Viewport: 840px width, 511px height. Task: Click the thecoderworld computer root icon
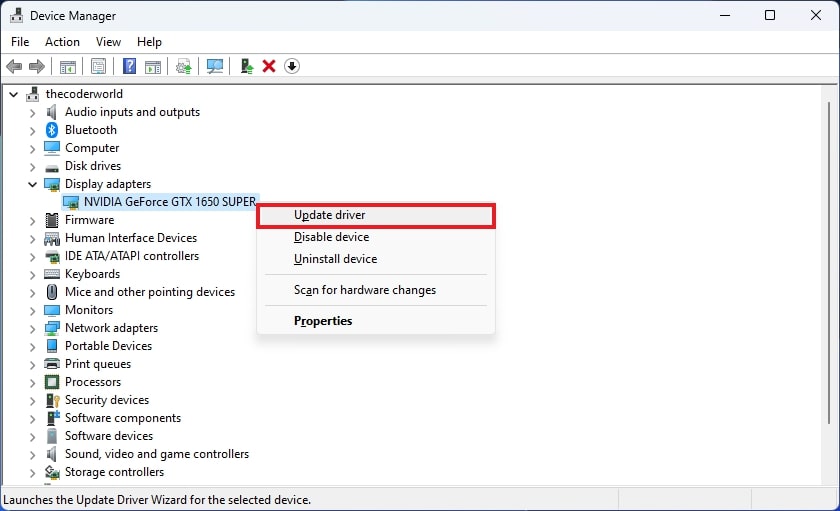point(33,94)
